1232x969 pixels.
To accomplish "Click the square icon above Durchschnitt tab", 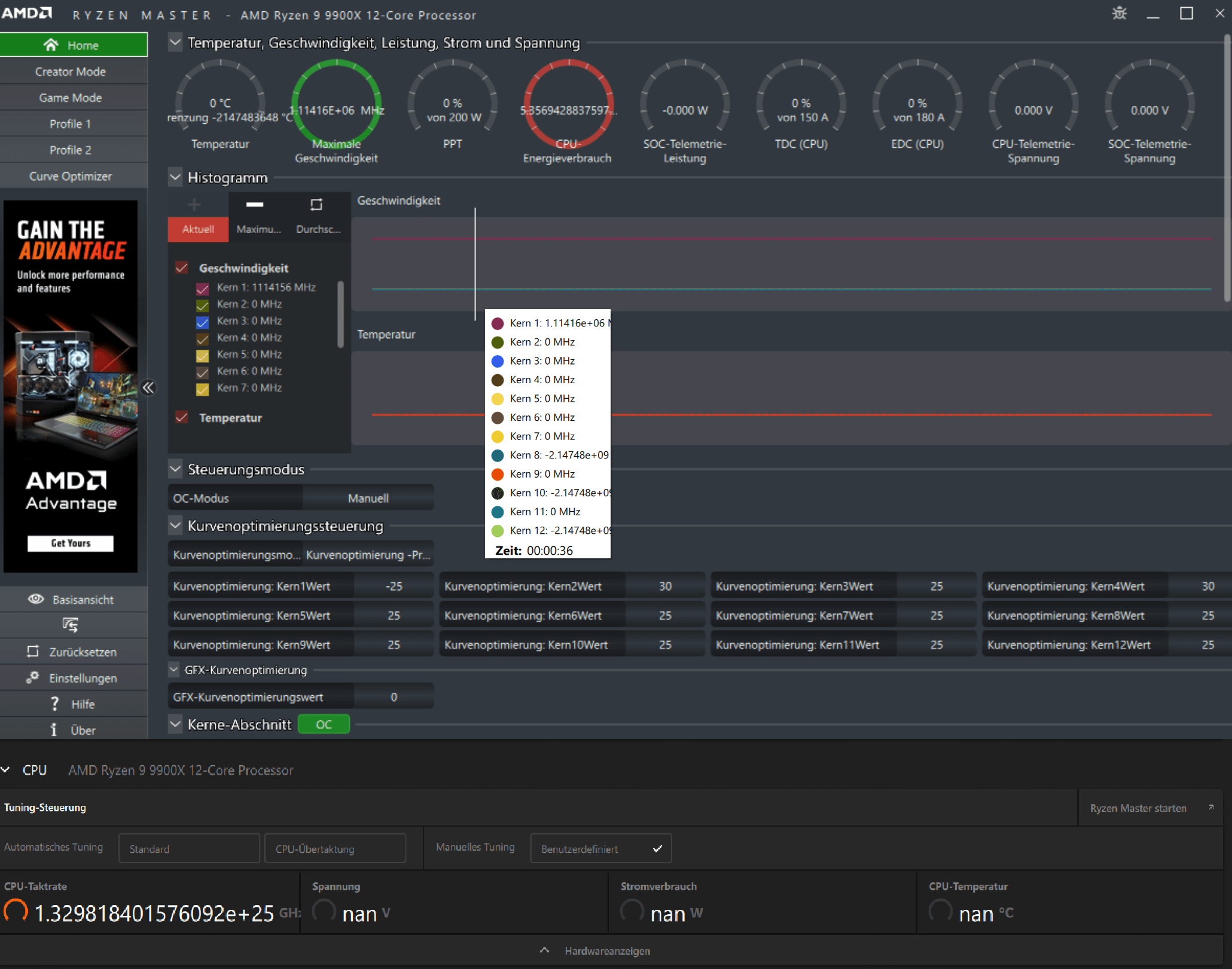I will (316, 204).
